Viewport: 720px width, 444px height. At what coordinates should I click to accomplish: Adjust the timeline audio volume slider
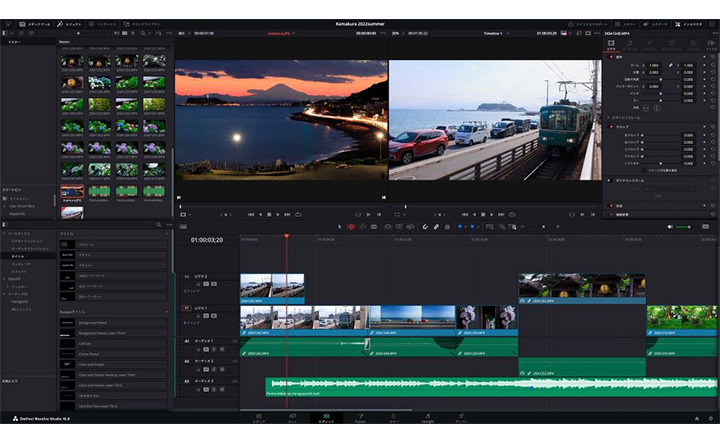(x=688, y=227)
